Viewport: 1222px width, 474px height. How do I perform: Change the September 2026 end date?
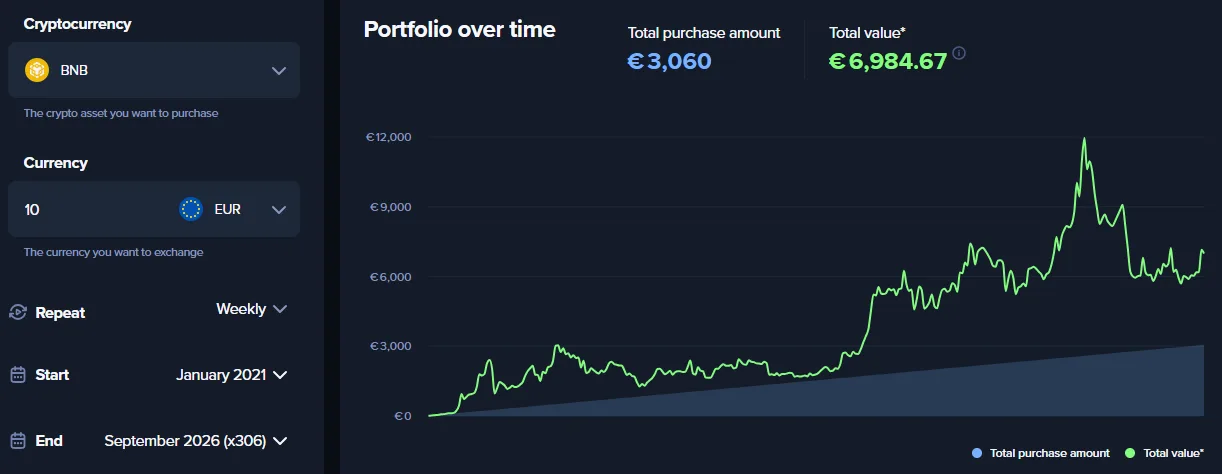pos(196,440)
